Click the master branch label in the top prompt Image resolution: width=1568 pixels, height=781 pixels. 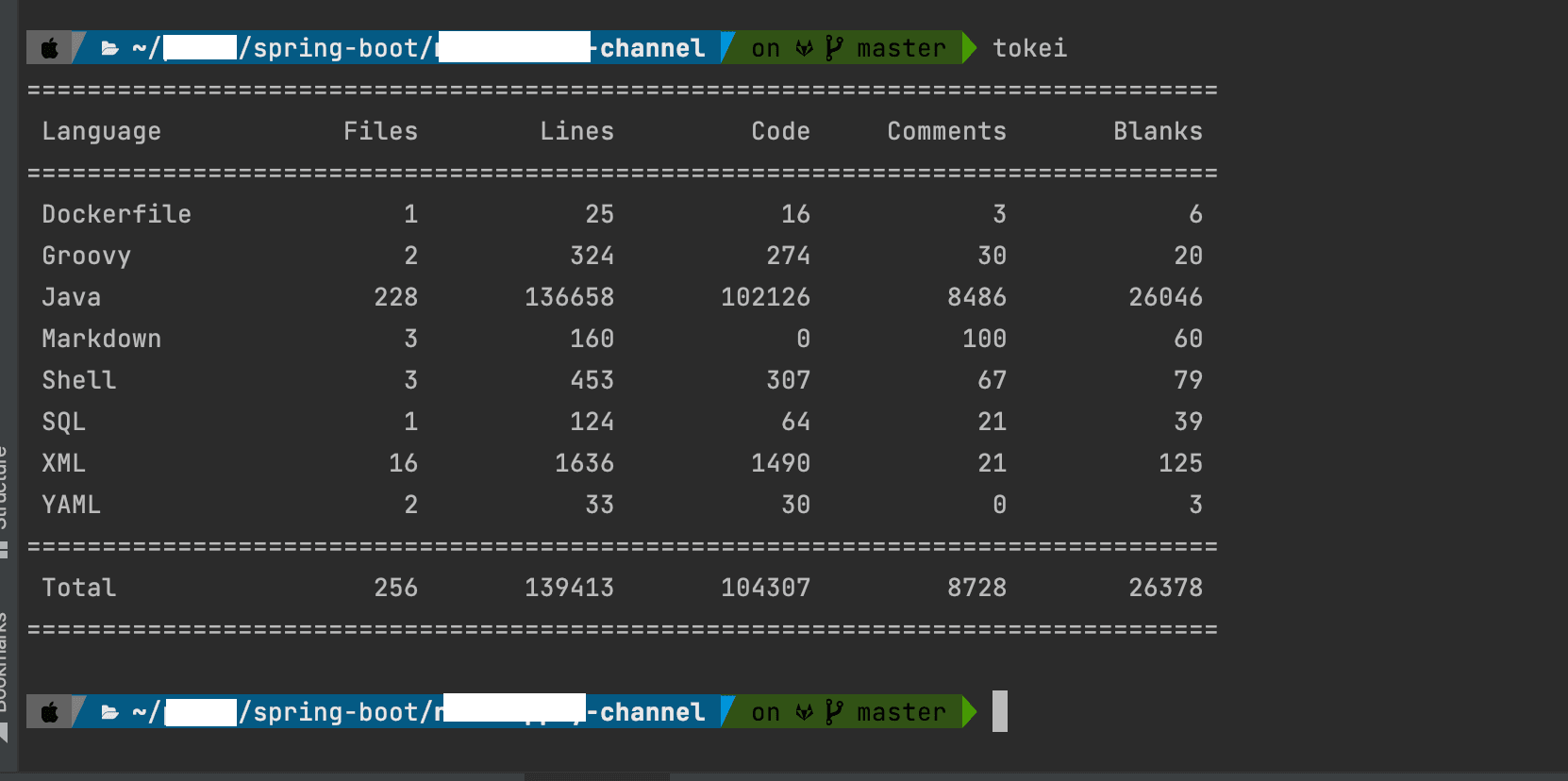point(901,48)
